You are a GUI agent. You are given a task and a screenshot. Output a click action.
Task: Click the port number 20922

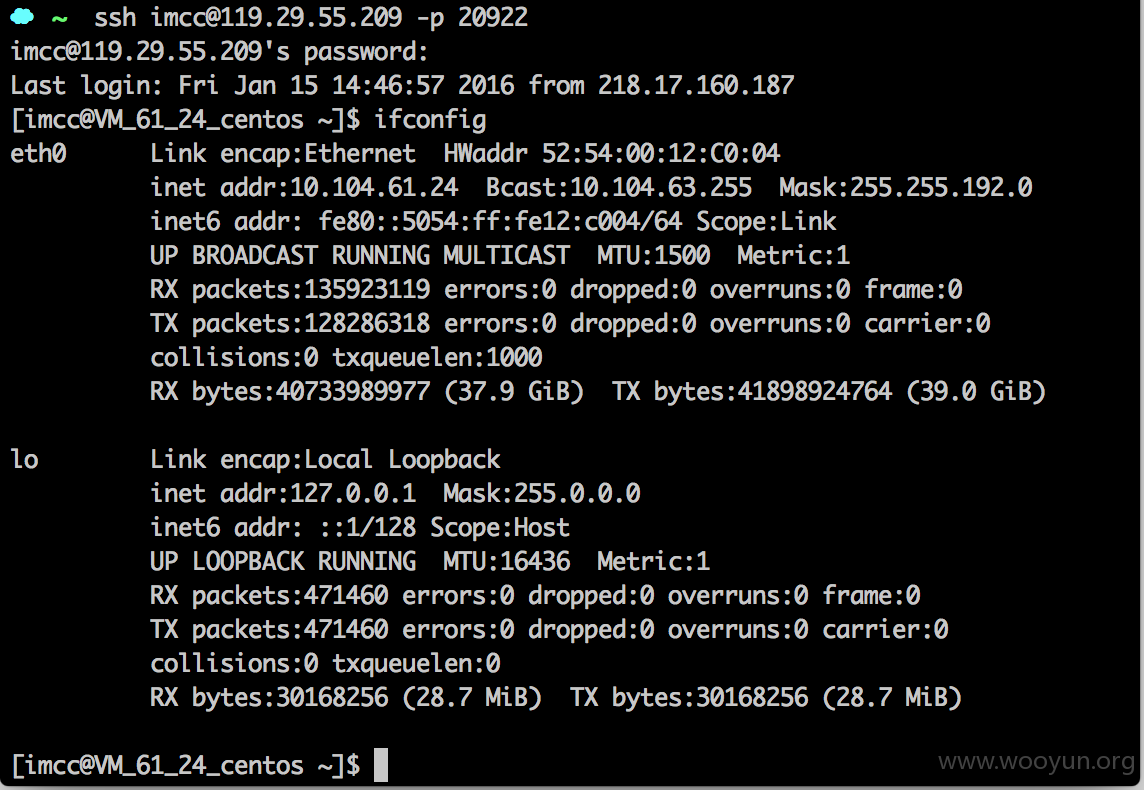(x=493, y=18)
